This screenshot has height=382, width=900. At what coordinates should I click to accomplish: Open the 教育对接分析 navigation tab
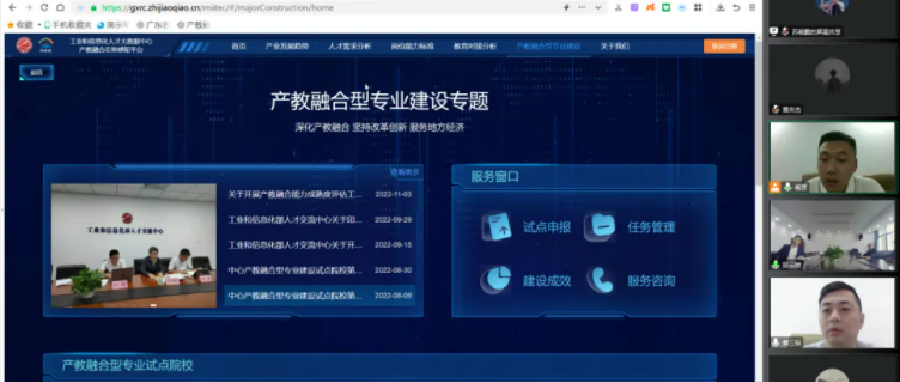click(475, 46)
